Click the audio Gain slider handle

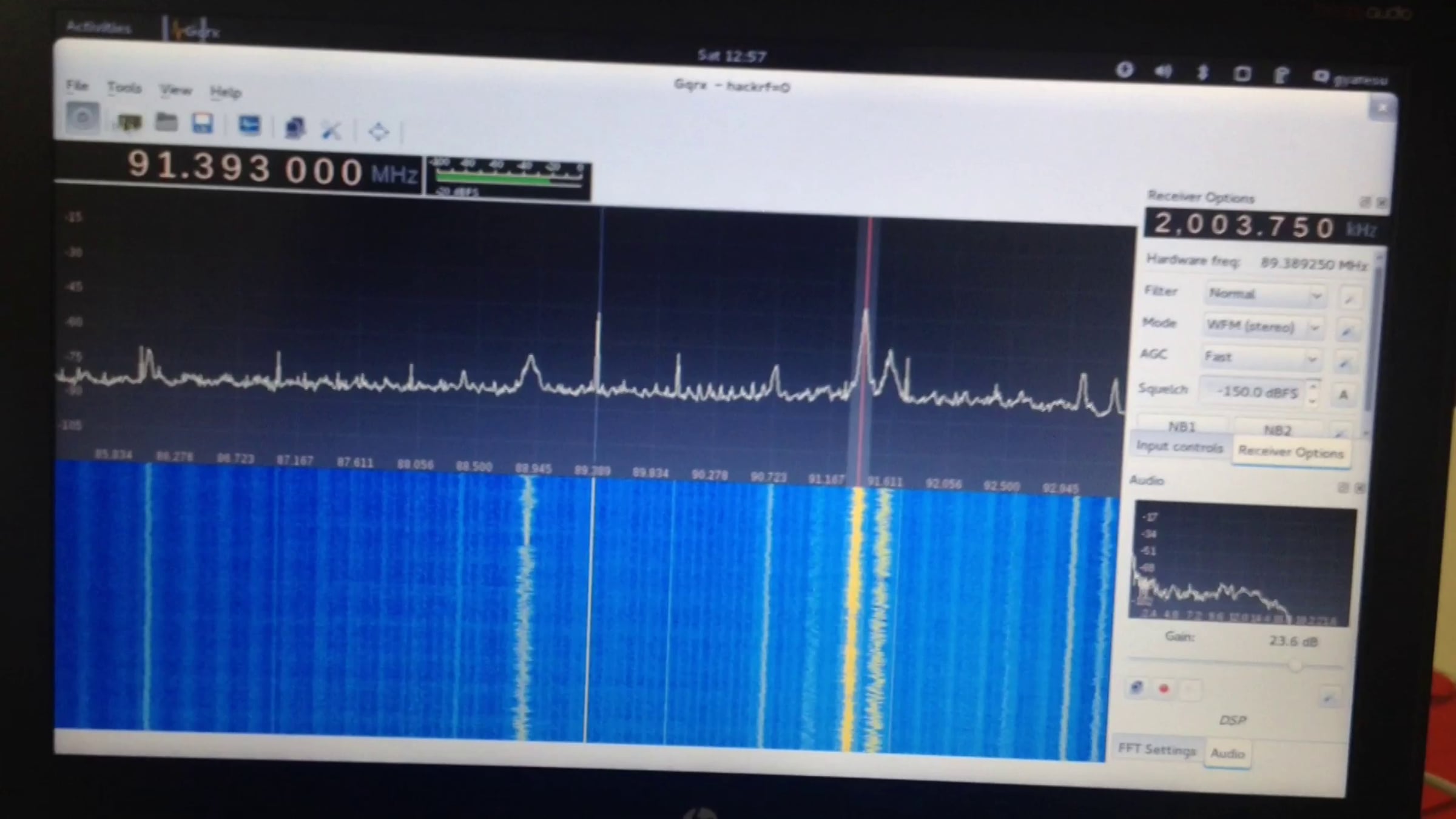coord(1295,666)
